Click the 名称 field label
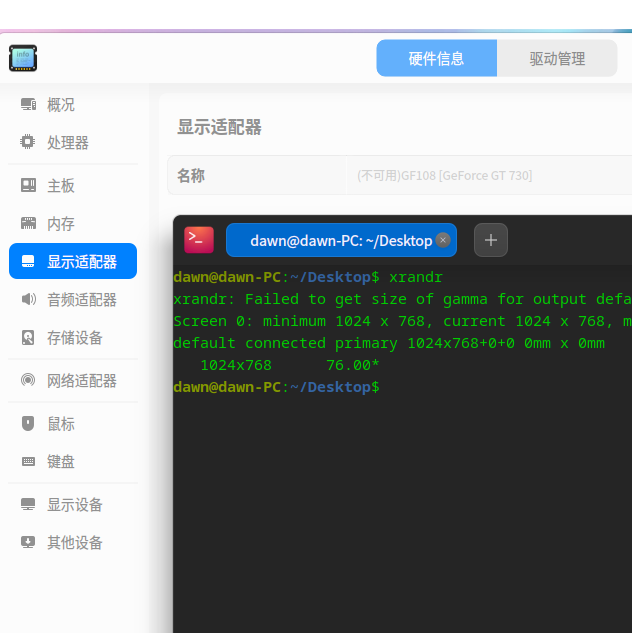This screenshot has width=632, height=633. [x=190, y=176]
